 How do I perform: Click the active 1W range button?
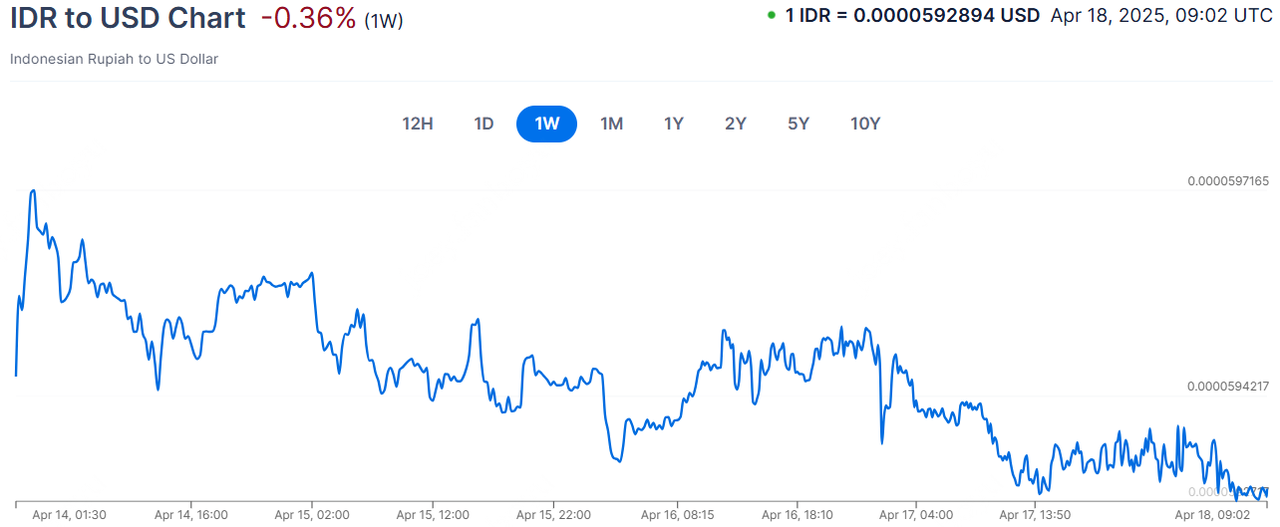547,124
